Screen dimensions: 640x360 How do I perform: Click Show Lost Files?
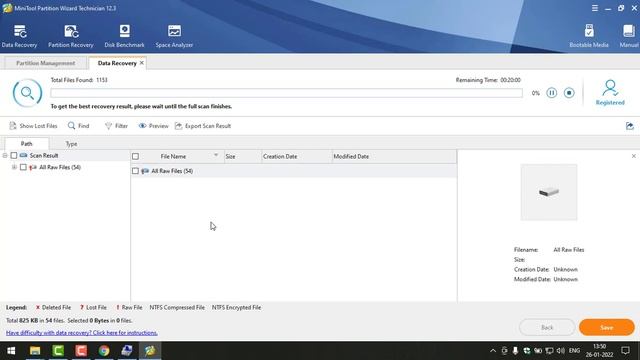pos(33,126)
